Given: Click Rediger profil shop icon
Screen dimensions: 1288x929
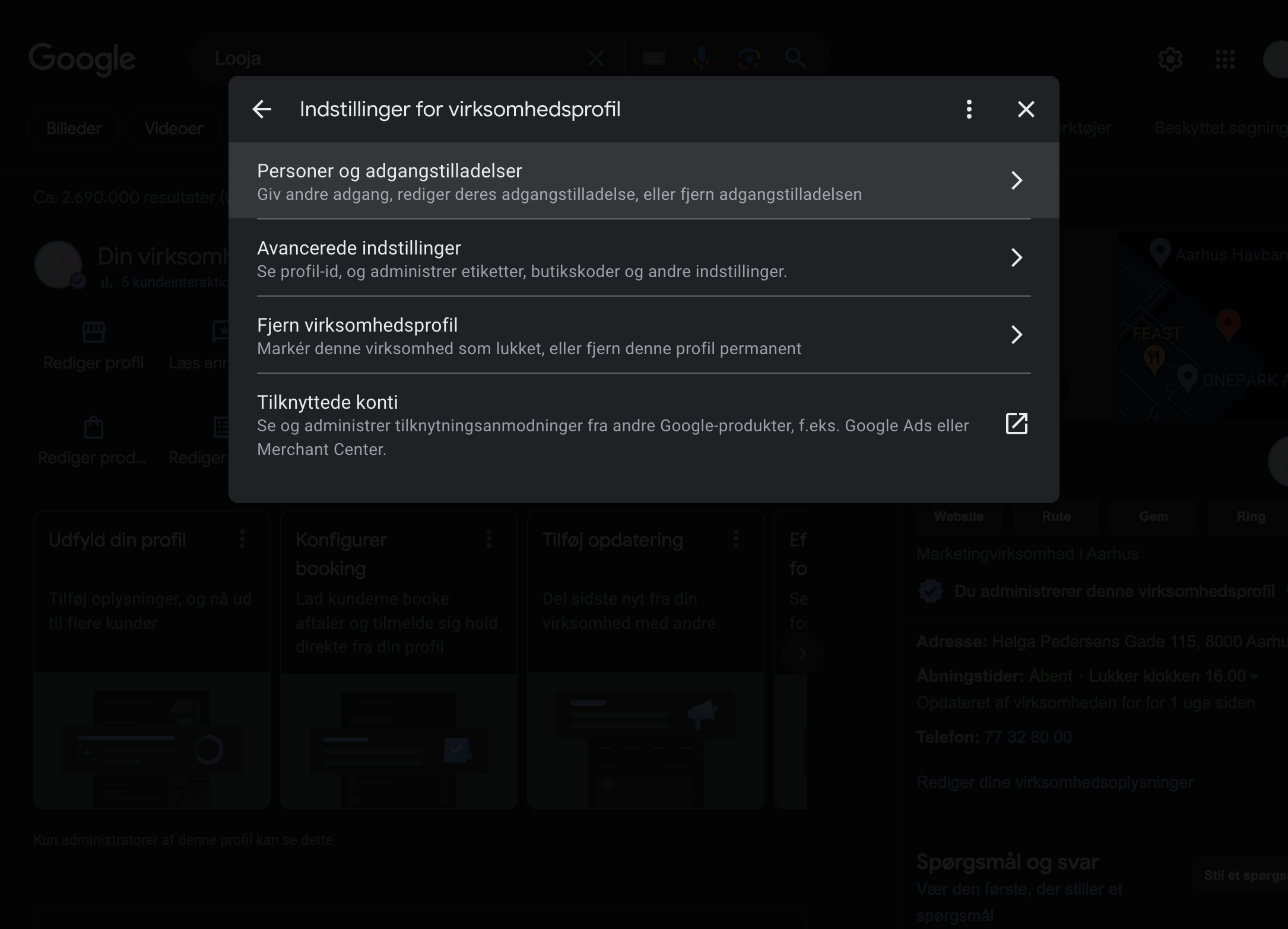Looking at the screenshot, I should pos(94,332).
